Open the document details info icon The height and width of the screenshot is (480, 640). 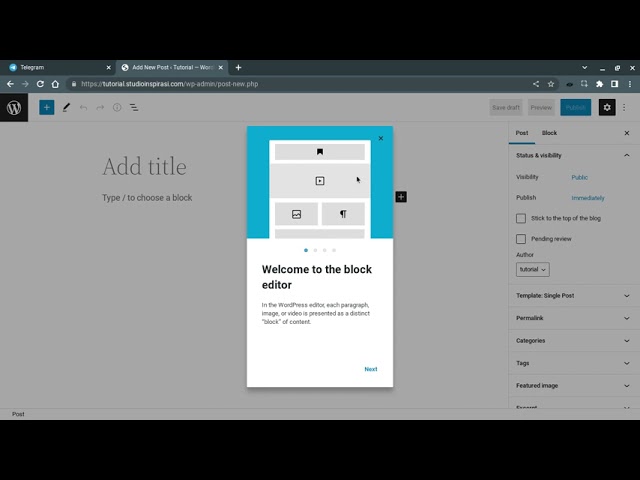click(117, 107)
